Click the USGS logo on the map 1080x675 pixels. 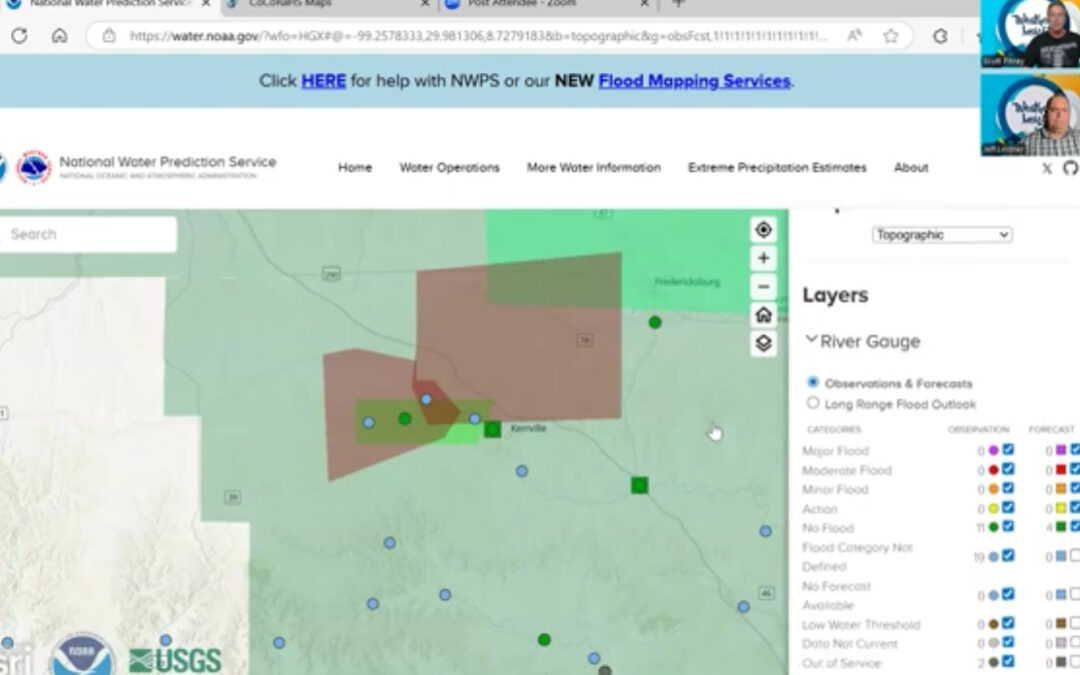coord(175,660)
